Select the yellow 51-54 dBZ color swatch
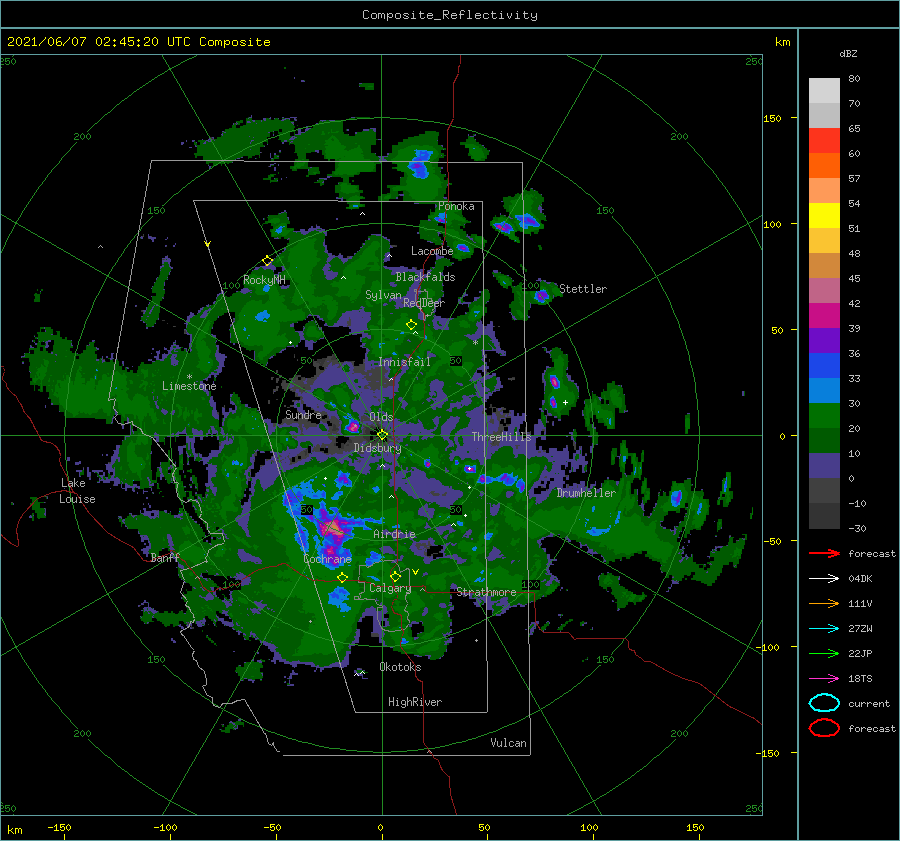Screen dimensions: 900x841 824,215
